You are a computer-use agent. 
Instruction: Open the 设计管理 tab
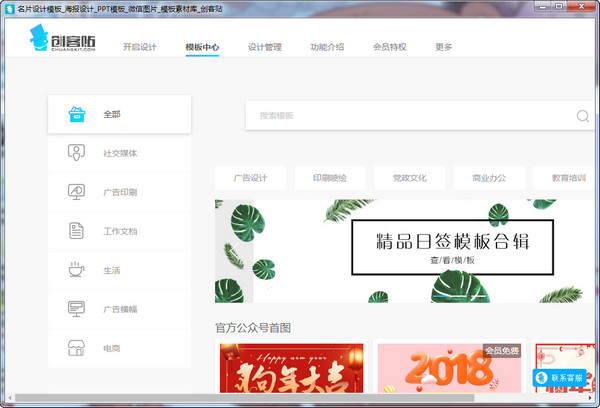(x=264, y=47)
